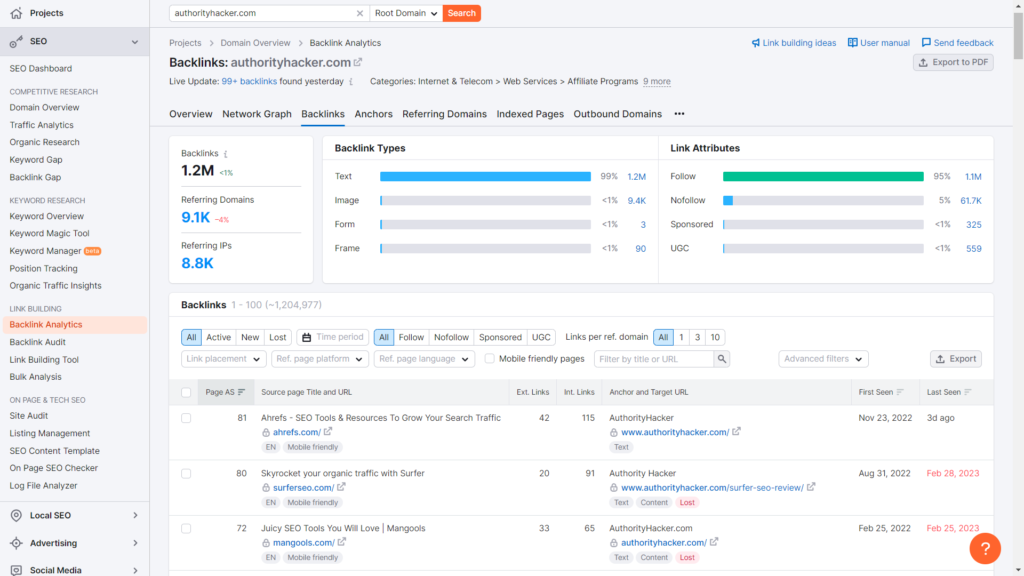Open Domain Overview breadcrumb link
The width and height of the screenshot is (1024, 576).
[255, 43]
